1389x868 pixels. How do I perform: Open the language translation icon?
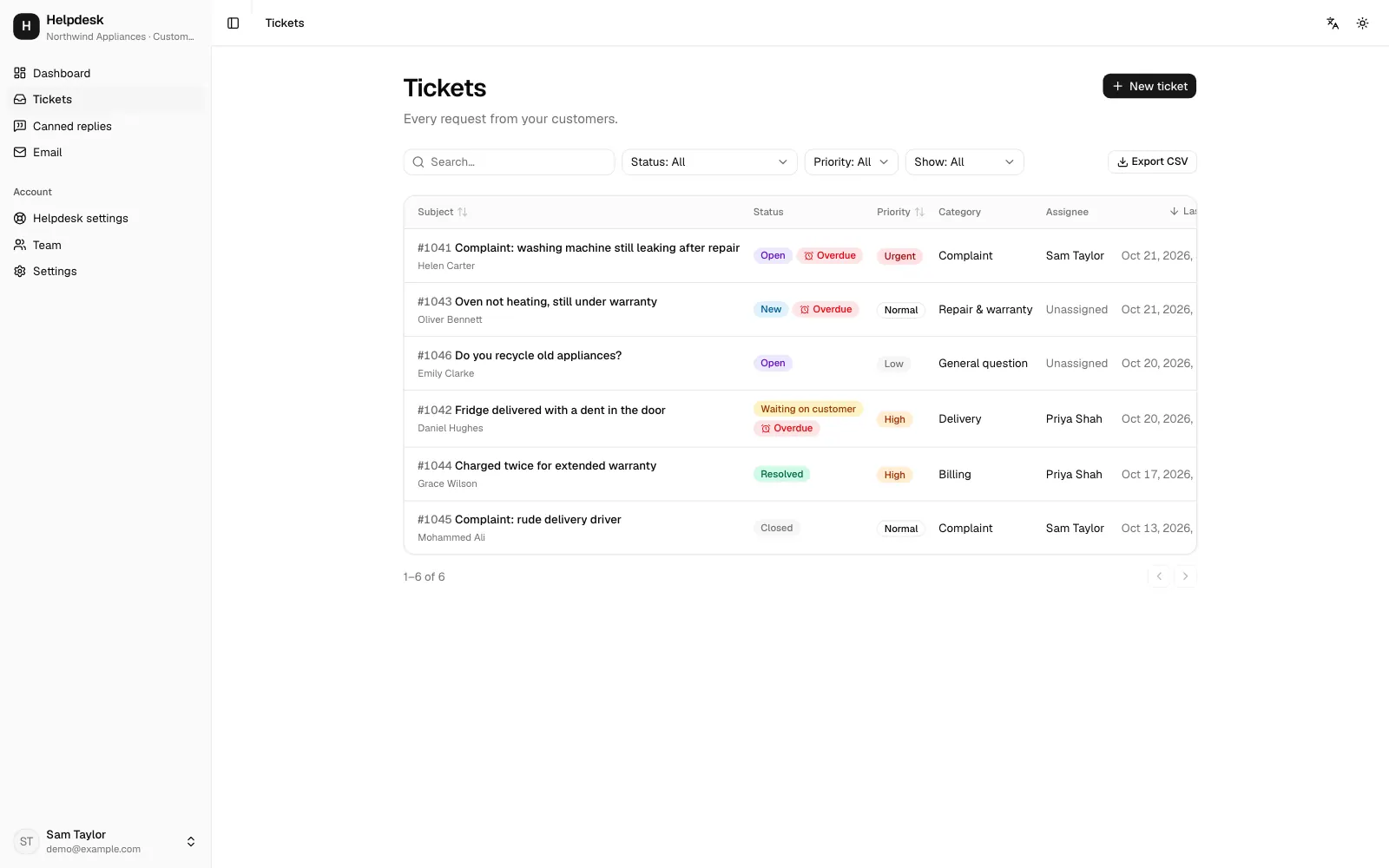point(1333,23)
